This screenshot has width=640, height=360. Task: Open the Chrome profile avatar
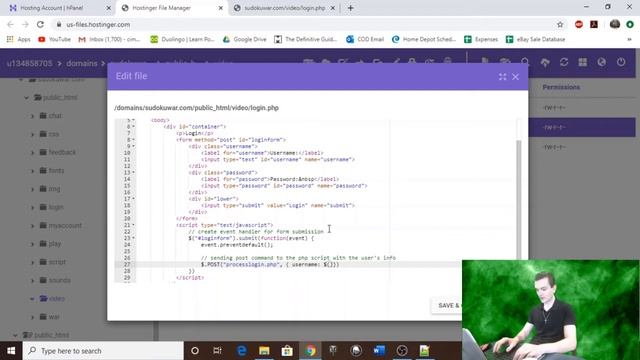(615, 24)
